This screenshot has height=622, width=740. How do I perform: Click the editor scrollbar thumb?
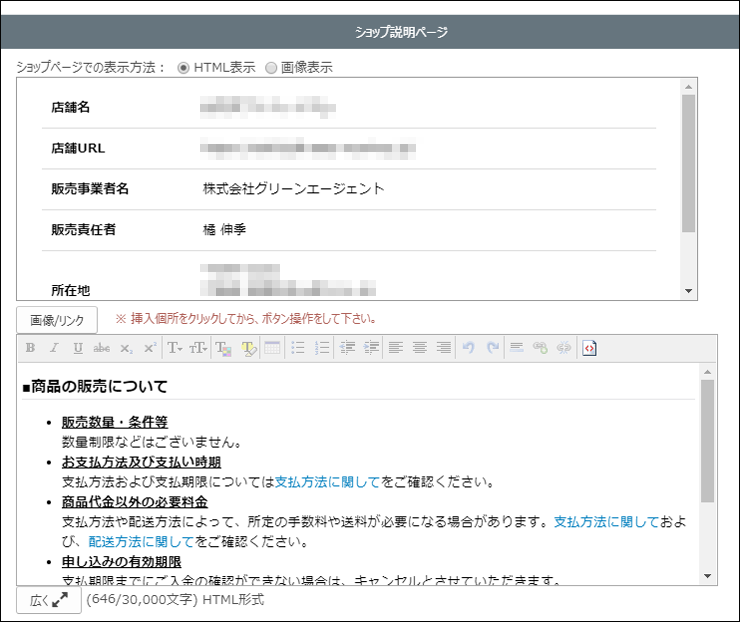pos(707,441)
